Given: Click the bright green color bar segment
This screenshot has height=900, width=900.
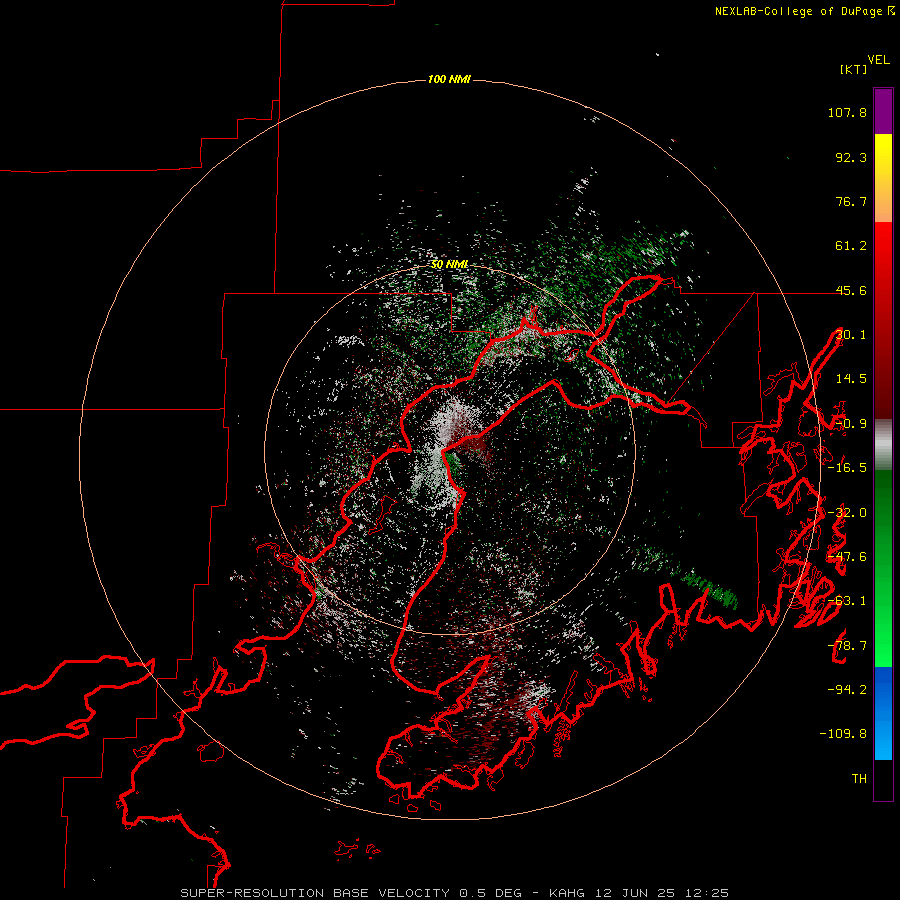Looking at the screenshot, I should click(x=883, y=631).
